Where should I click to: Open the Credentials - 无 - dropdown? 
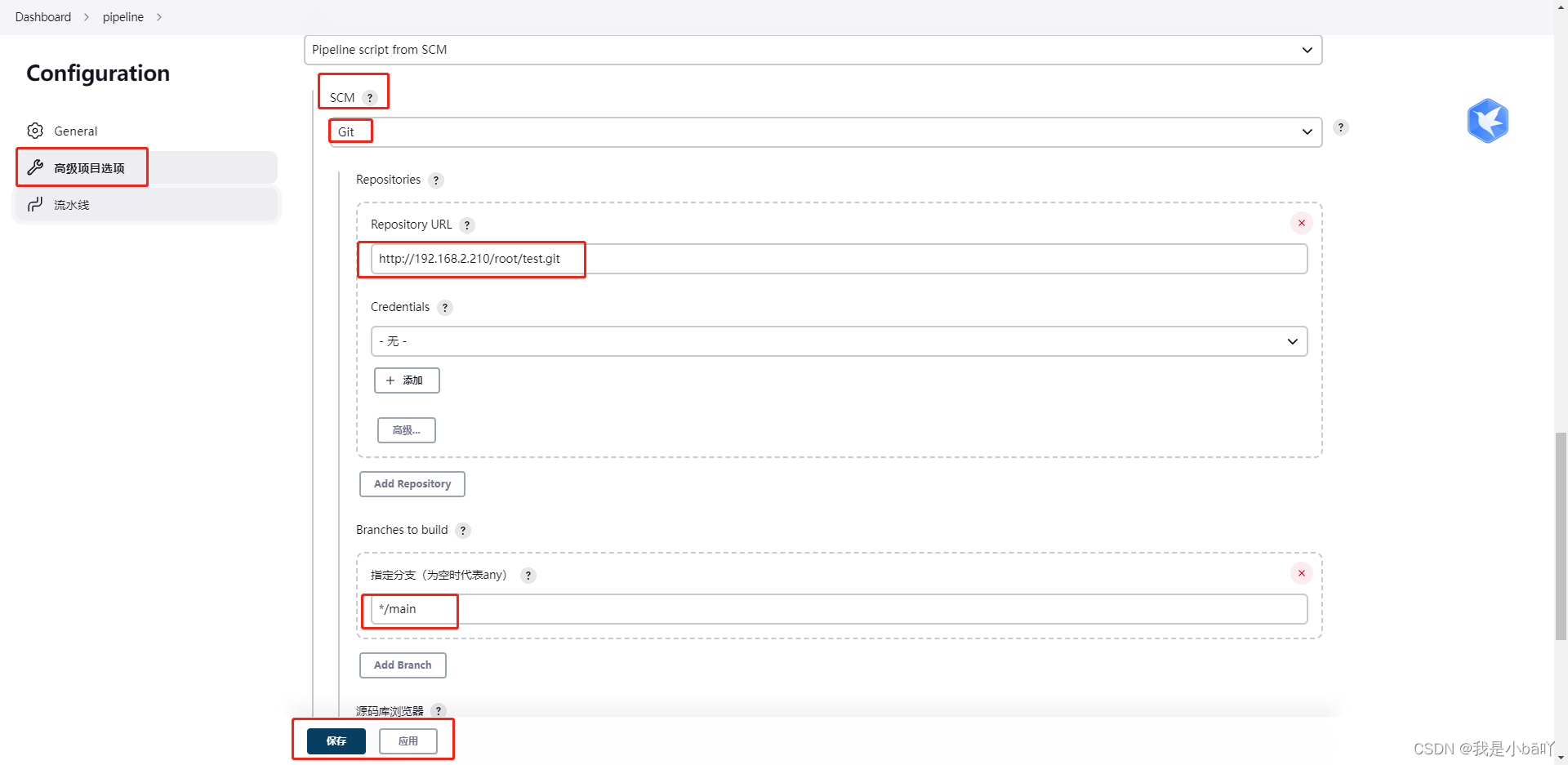click(839, 341)
